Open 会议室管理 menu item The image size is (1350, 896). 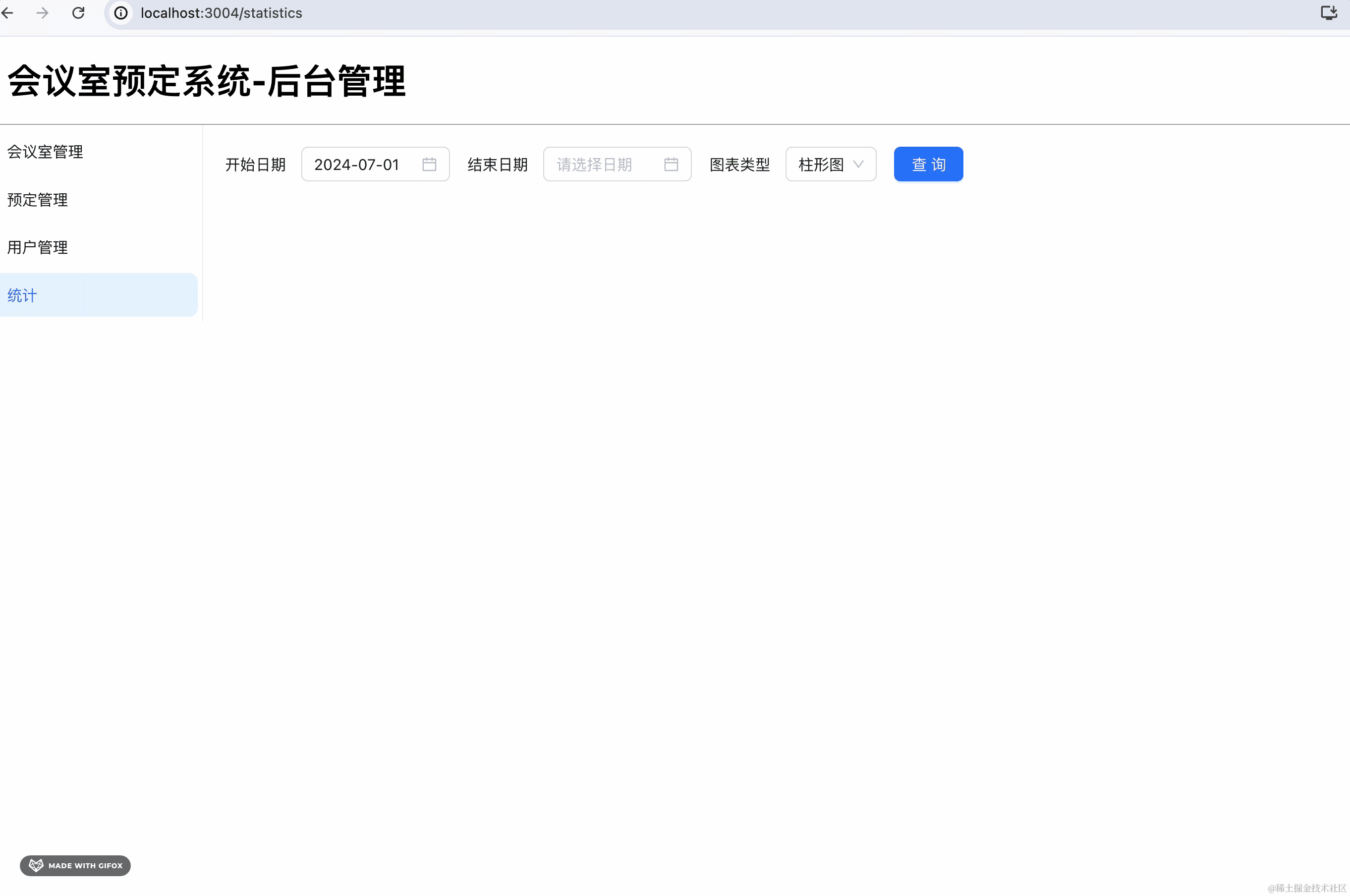coord(45,152)
